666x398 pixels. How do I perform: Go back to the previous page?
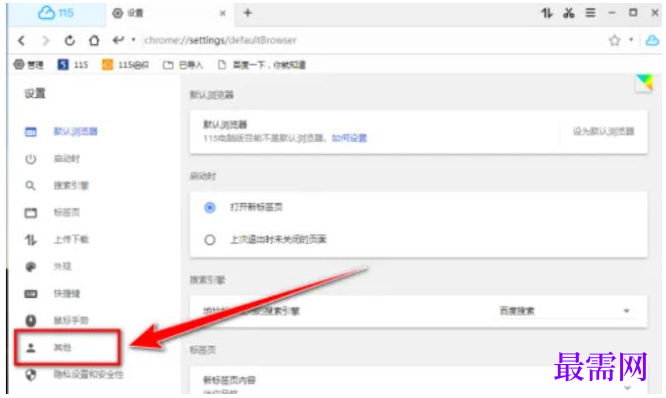point(21,40)
